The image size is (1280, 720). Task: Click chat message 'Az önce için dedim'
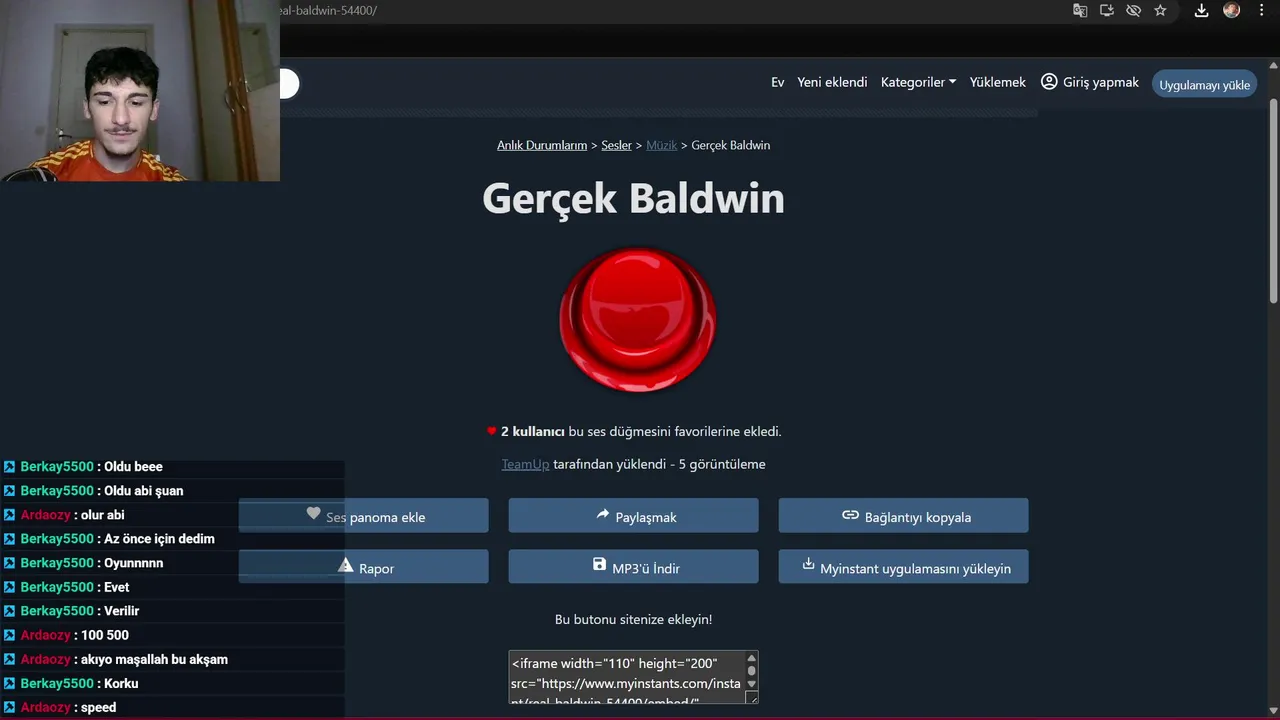pyautogui.click(x=160, y=539)
